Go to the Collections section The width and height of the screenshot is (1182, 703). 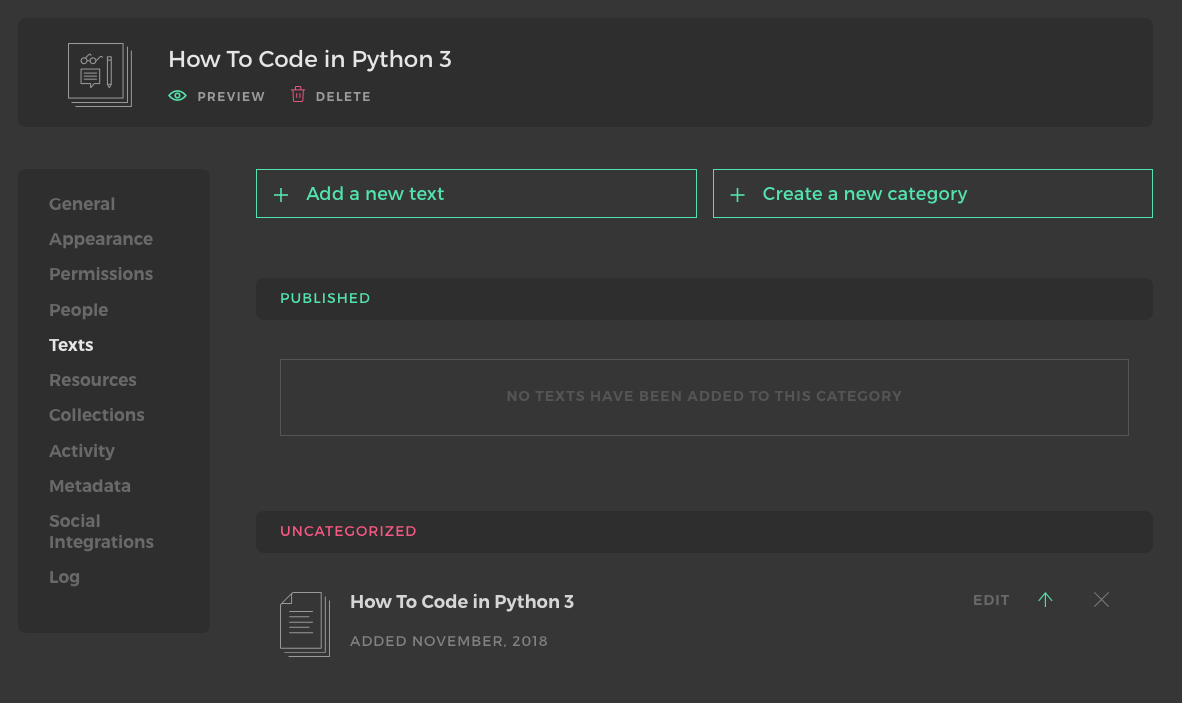click(x=96, y=415)
